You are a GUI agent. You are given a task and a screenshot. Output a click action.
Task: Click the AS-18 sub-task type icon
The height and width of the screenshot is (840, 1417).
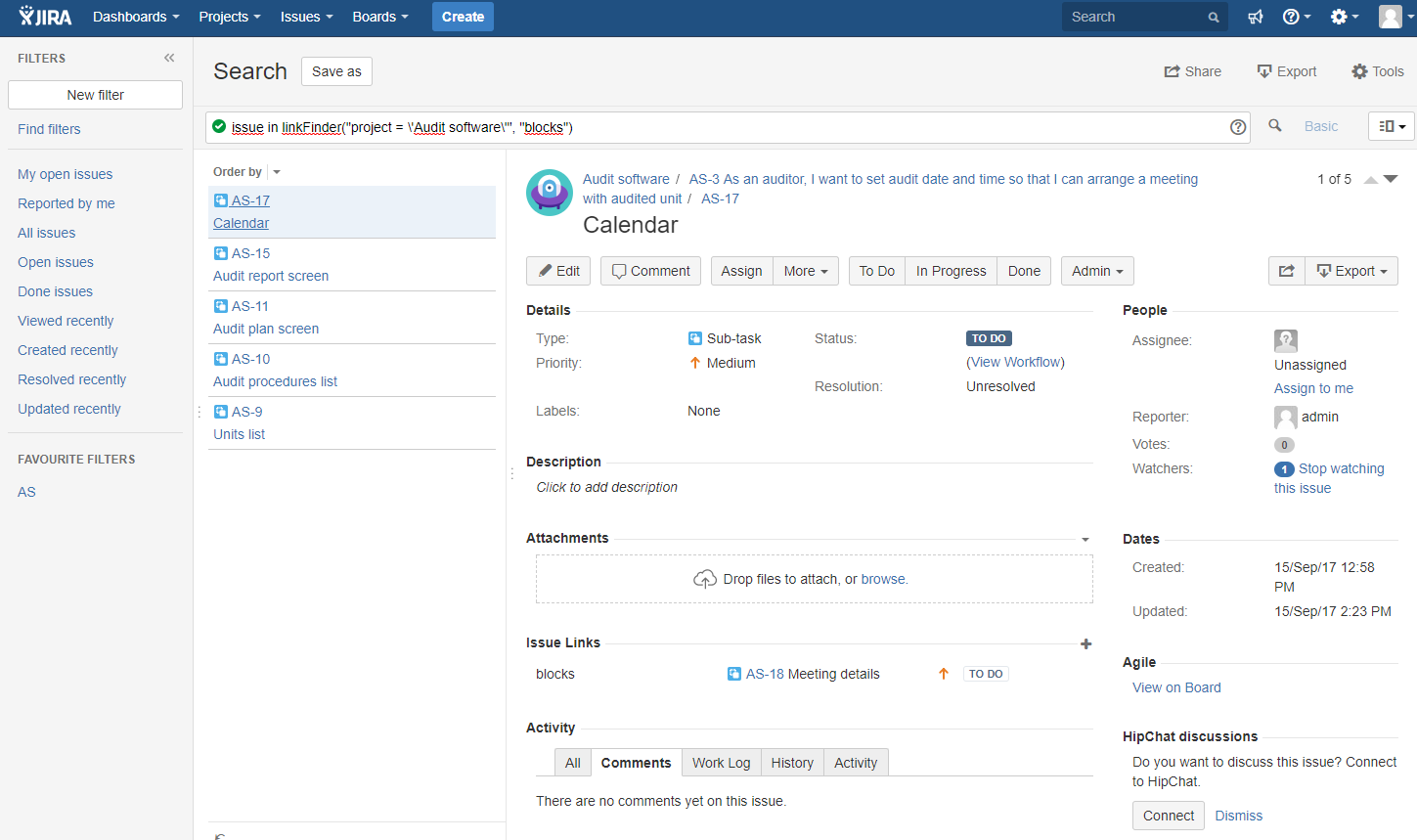[x=734, y=674]
